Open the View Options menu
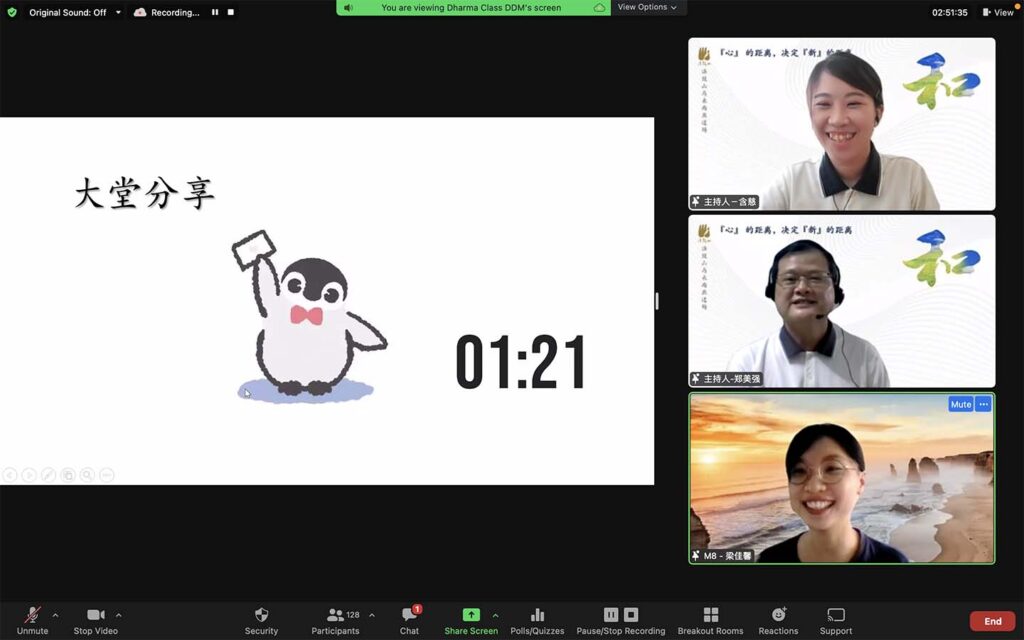The image size is (1024, 640). pos(646,7)
